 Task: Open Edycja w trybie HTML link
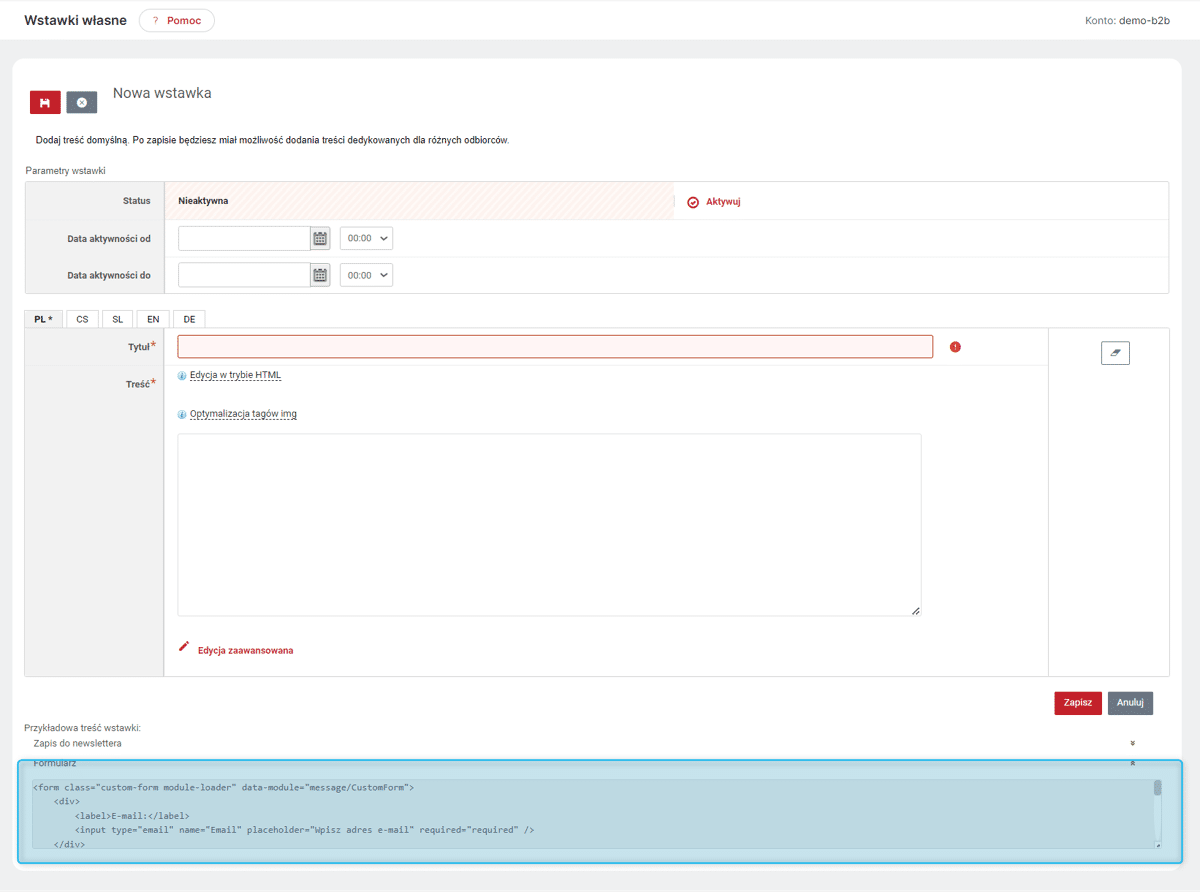coord(235,375)
